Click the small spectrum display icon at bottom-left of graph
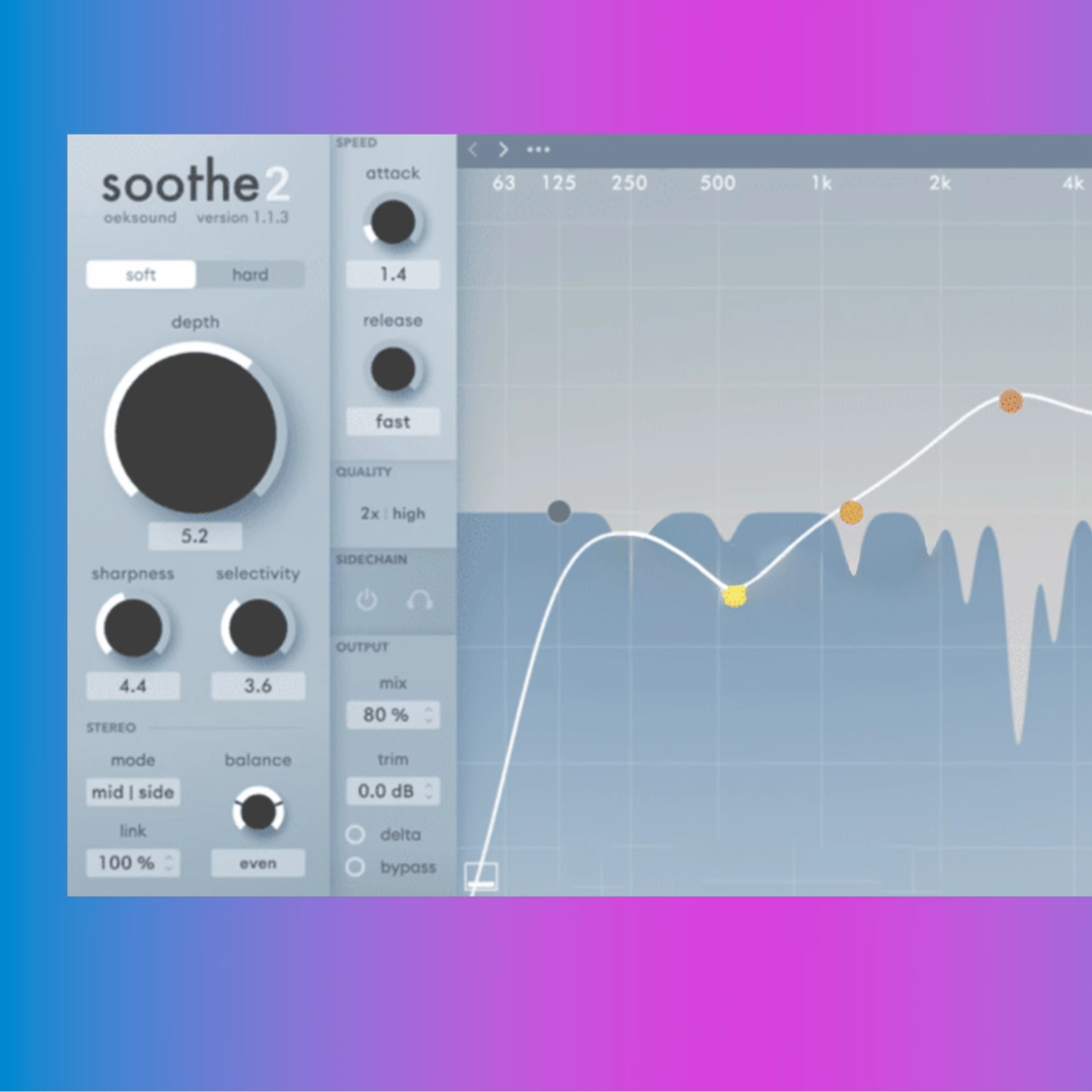 [x=481, y=876]
